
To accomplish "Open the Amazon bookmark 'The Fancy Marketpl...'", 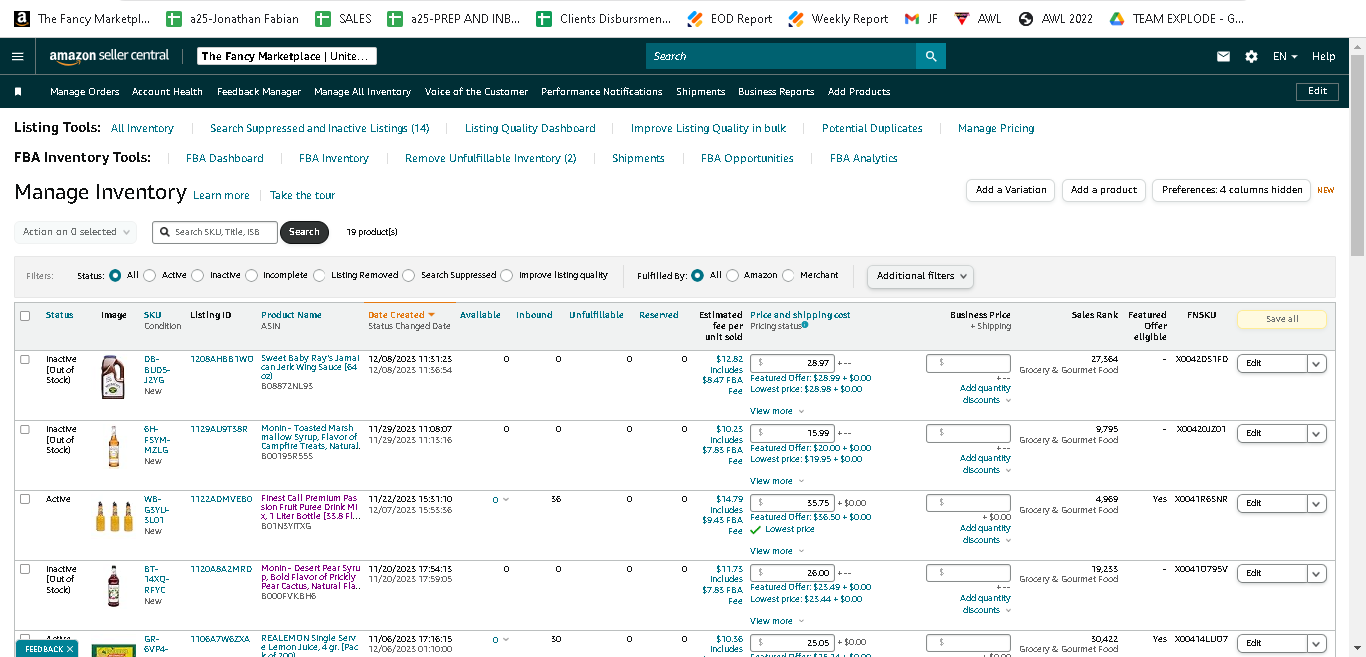I will (82, 18).
